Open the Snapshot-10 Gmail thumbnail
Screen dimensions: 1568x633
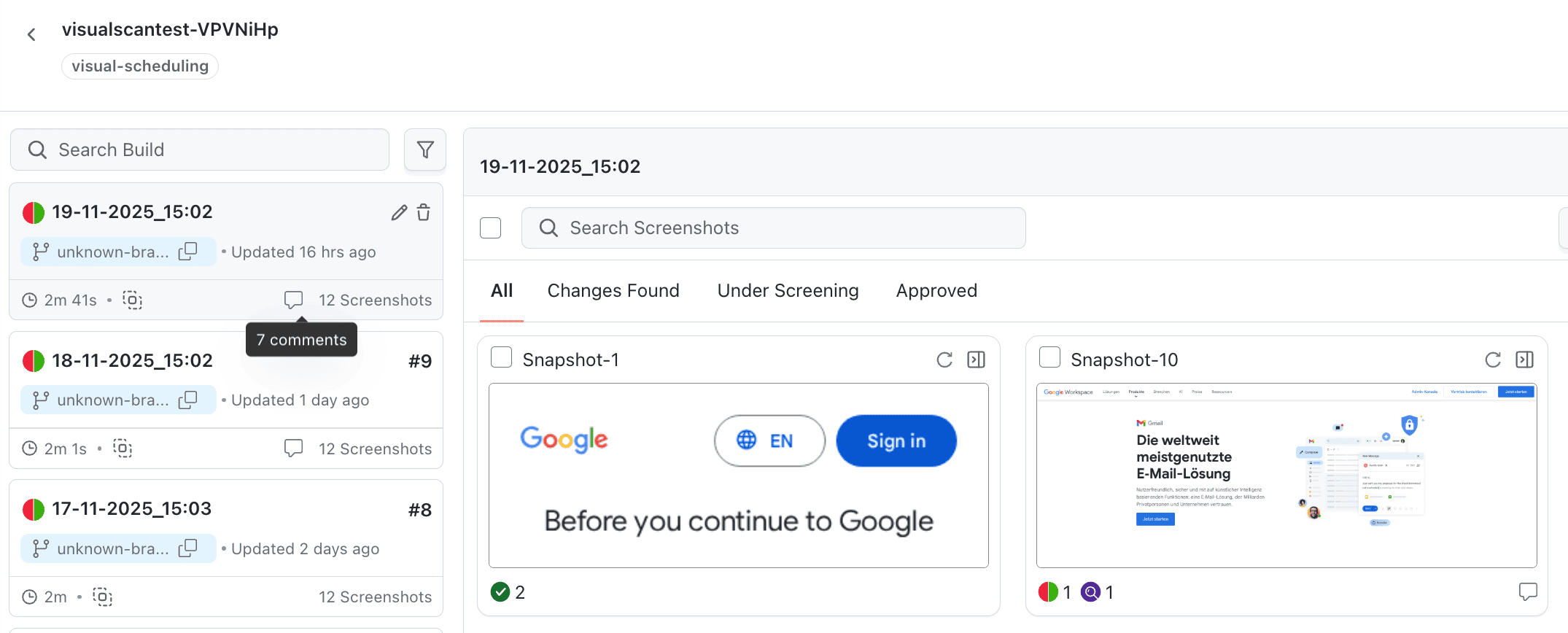coord(1286,475)
